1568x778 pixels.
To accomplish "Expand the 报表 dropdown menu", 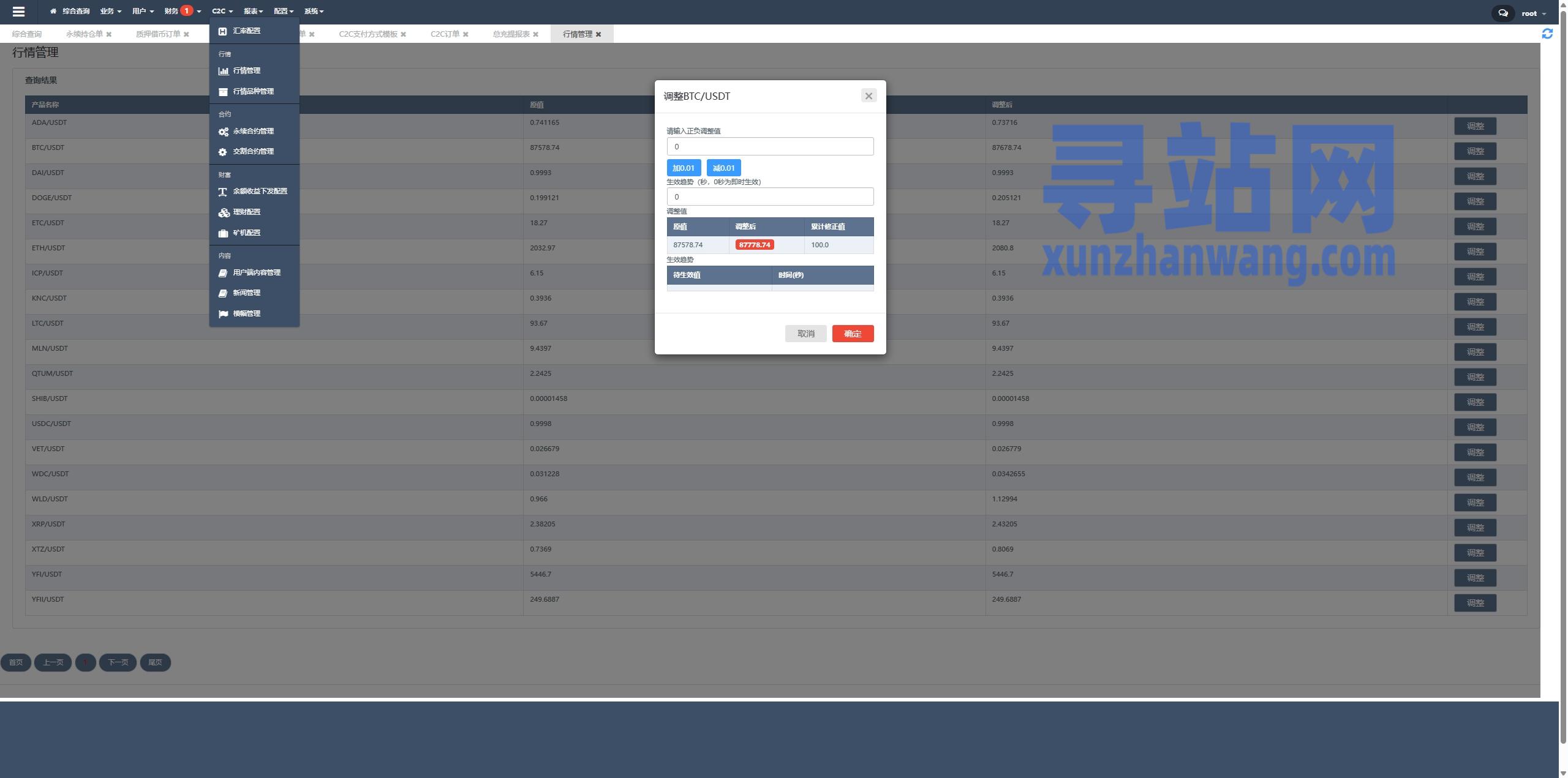I will 253,11.
